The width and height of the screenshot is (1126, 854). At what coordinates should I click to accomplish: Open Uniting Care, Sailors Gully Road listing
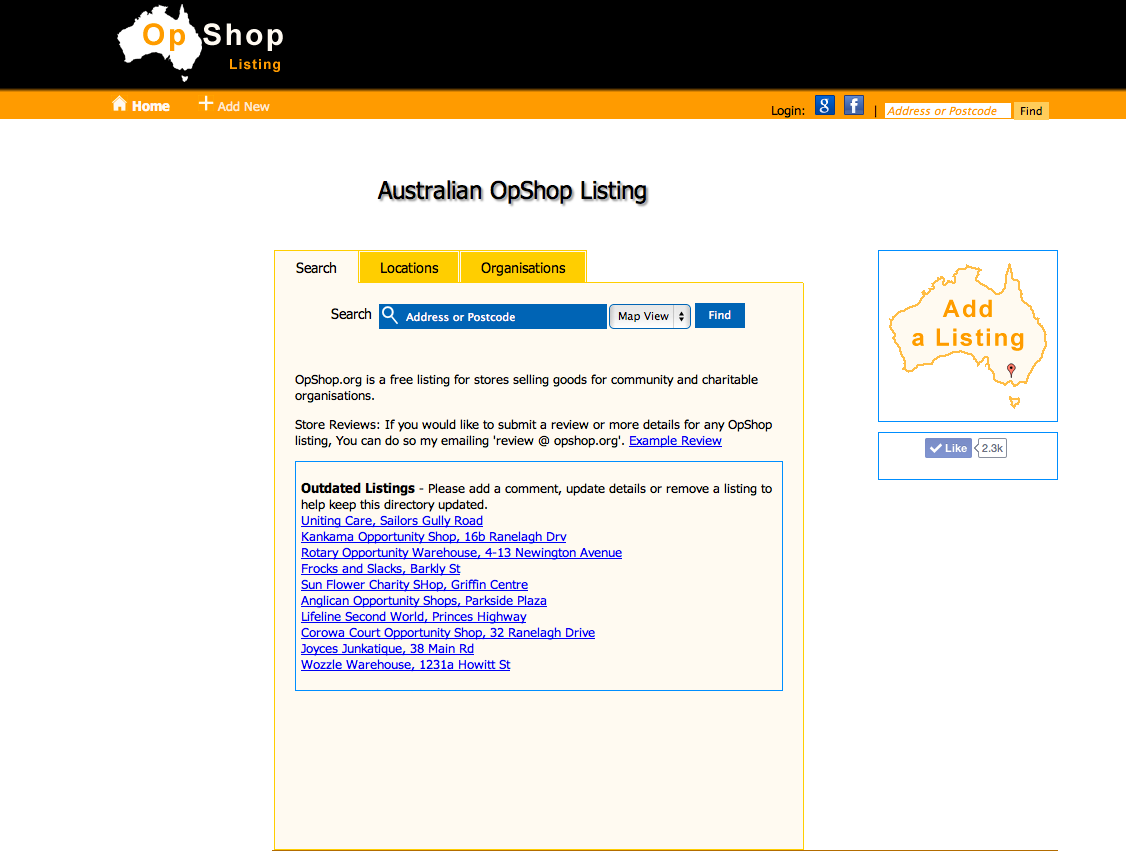(x=392, y=521)
